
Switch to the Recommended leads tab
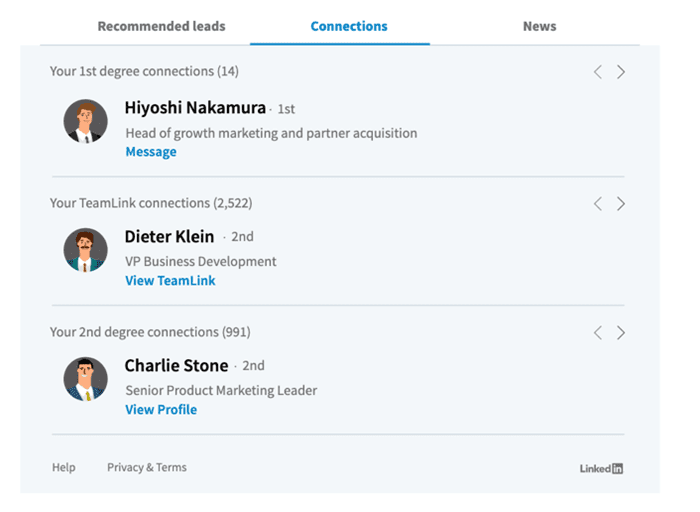(x=161, y=26)
